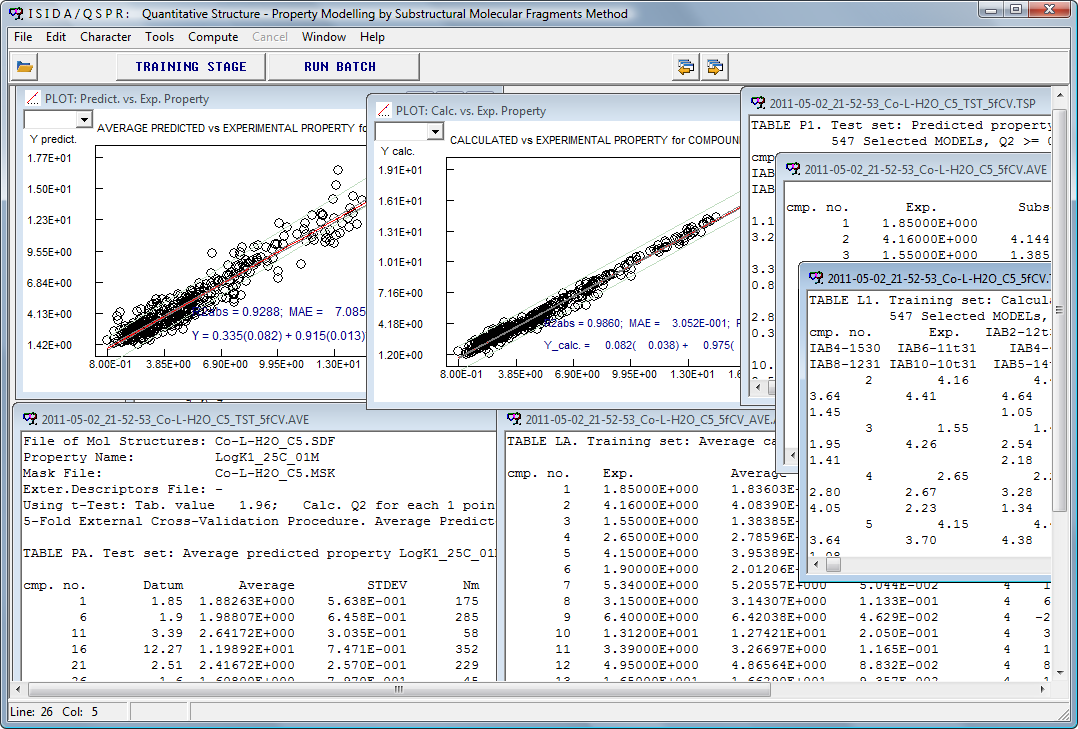Click the ISIDA/QSPR application title bar icon

(14, 13)
